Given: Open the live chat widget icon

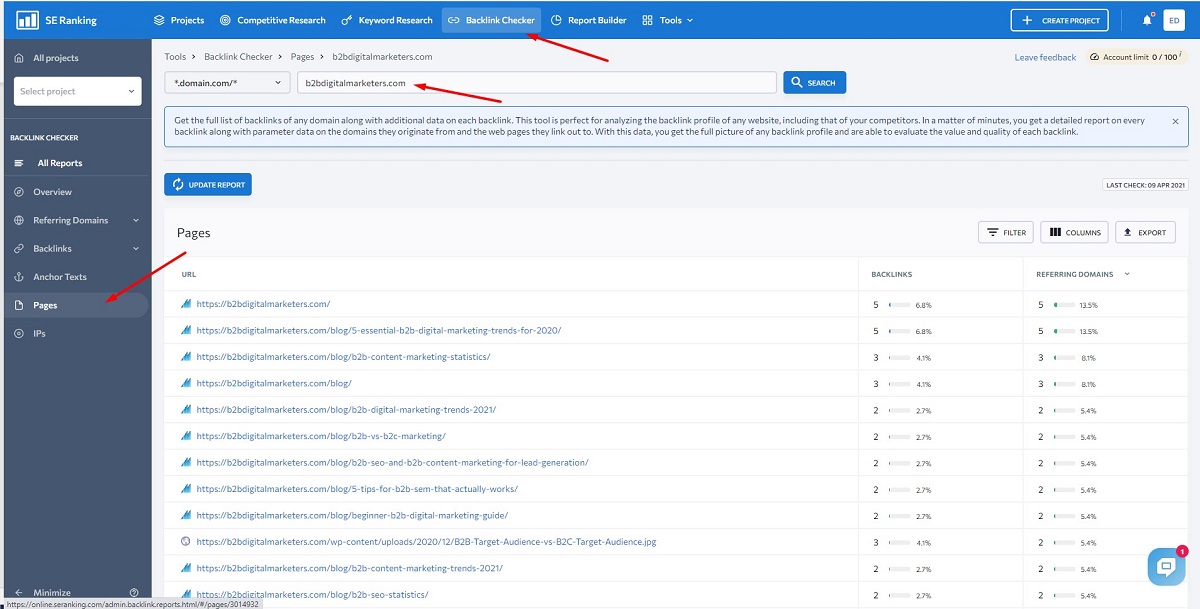Looking at the screenshot, I should click(1166, 566).
